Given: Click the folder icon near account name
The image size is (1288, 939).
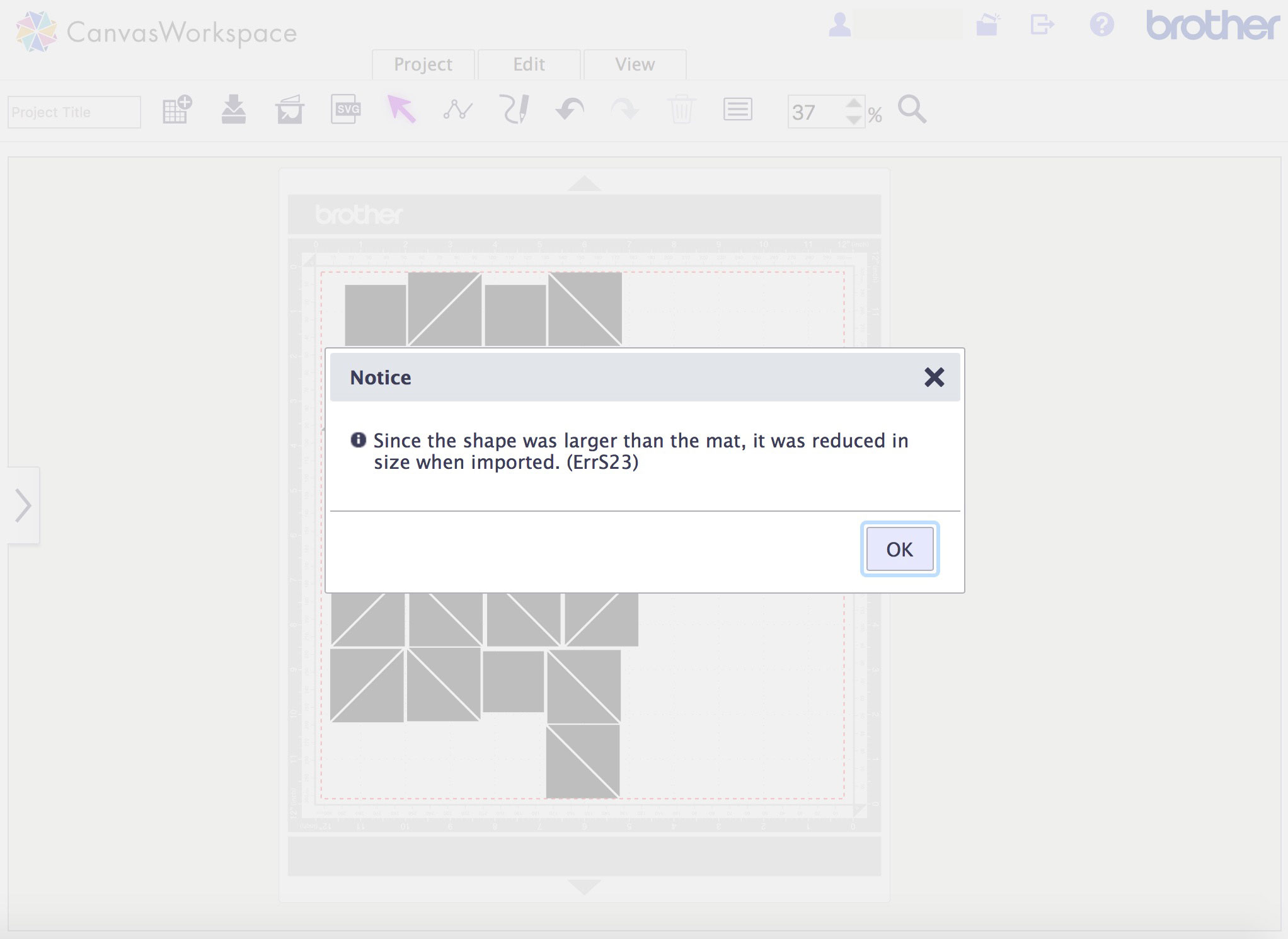Looking at the screenshot, I should coord(987,25).
